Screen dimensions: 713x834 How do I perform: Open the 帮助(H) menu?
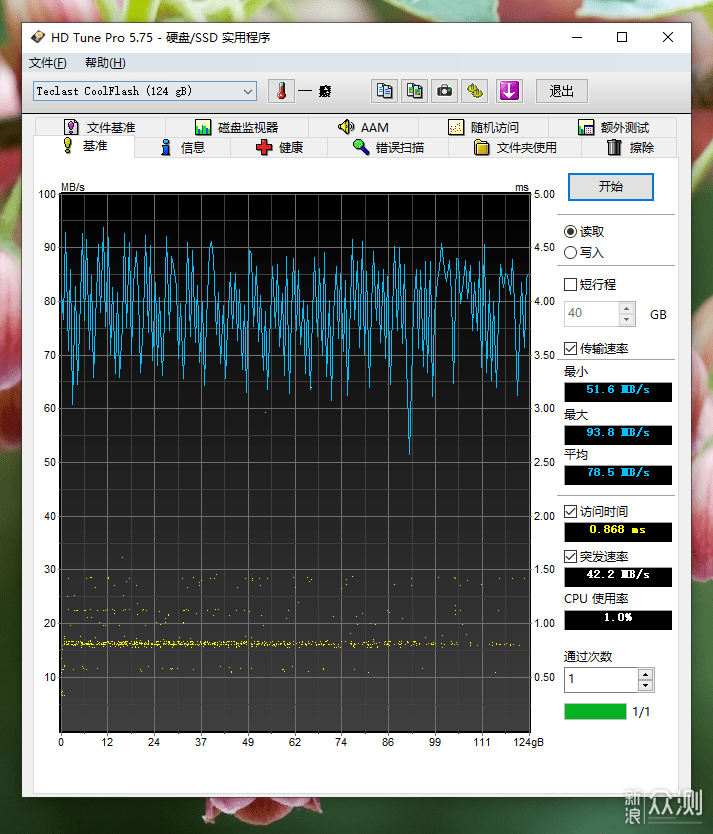(105, 63)
